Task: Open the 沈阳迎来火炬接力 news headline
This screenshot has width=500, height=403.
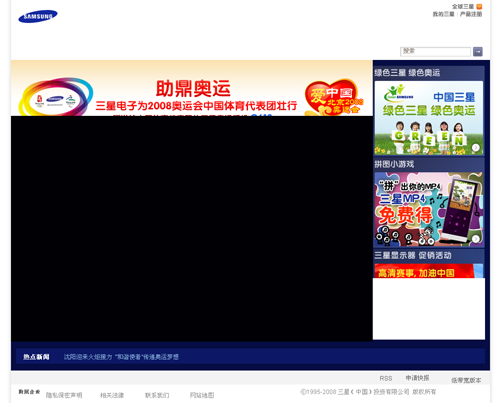Action: click(121, 357)
